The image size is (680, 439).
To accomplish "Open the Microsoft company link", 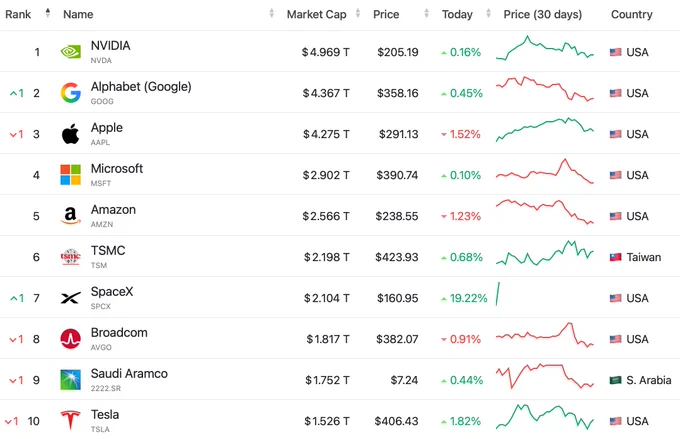I will coord(117,168).
